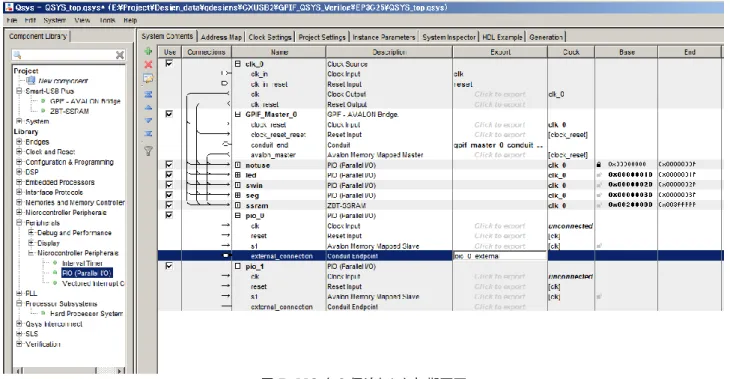The image size is (730, 379).
Task: Open the System menu
Action: 54,20
